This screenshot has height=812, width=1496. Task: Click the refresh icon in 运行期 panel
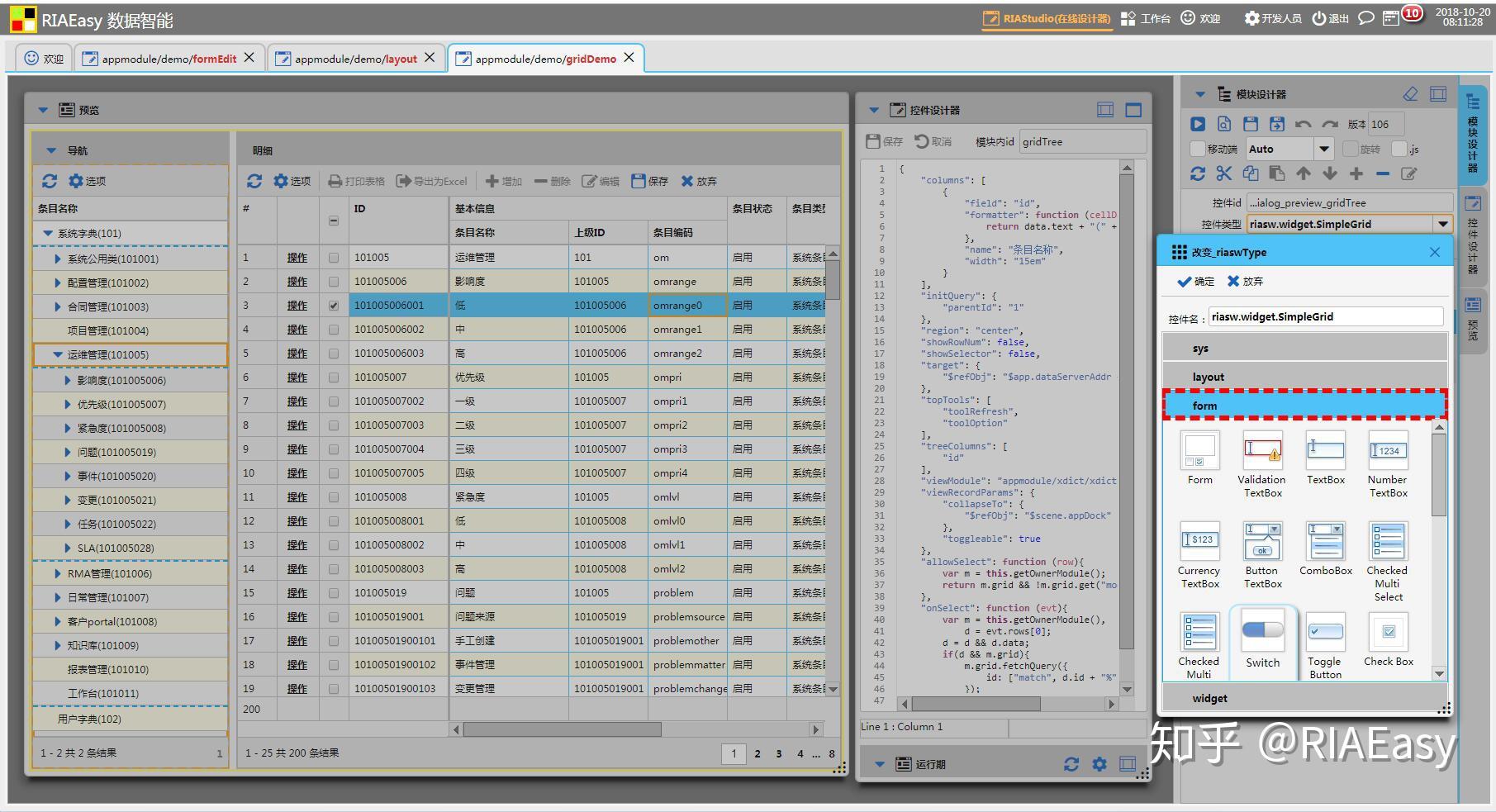pyautogui.click(x=1071, y=764)
